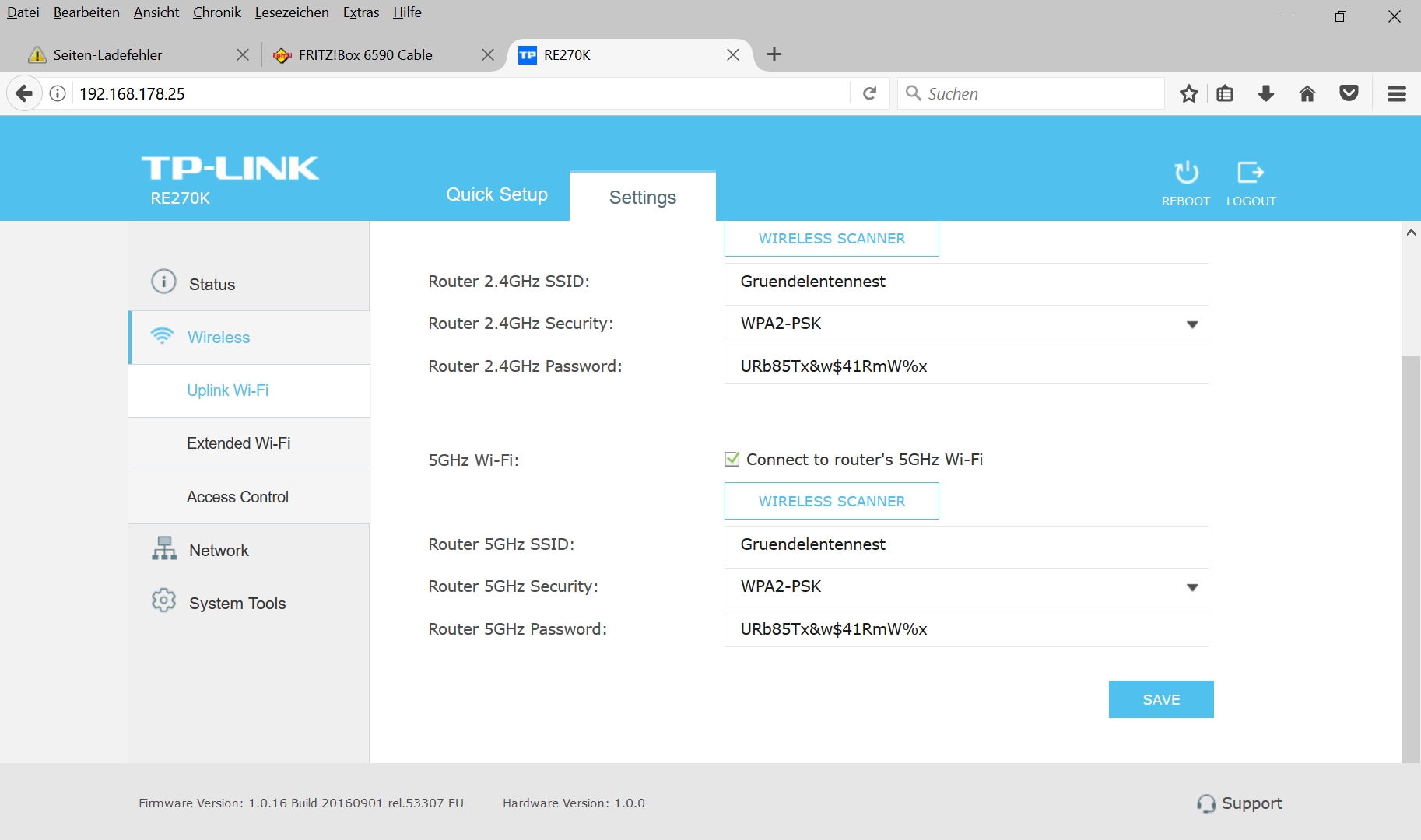The width and height of the screenshot is (1421, 840).
Task: Close the FRITZ!Box 6590 Cable tab
Action: click(x=488, y=54)
